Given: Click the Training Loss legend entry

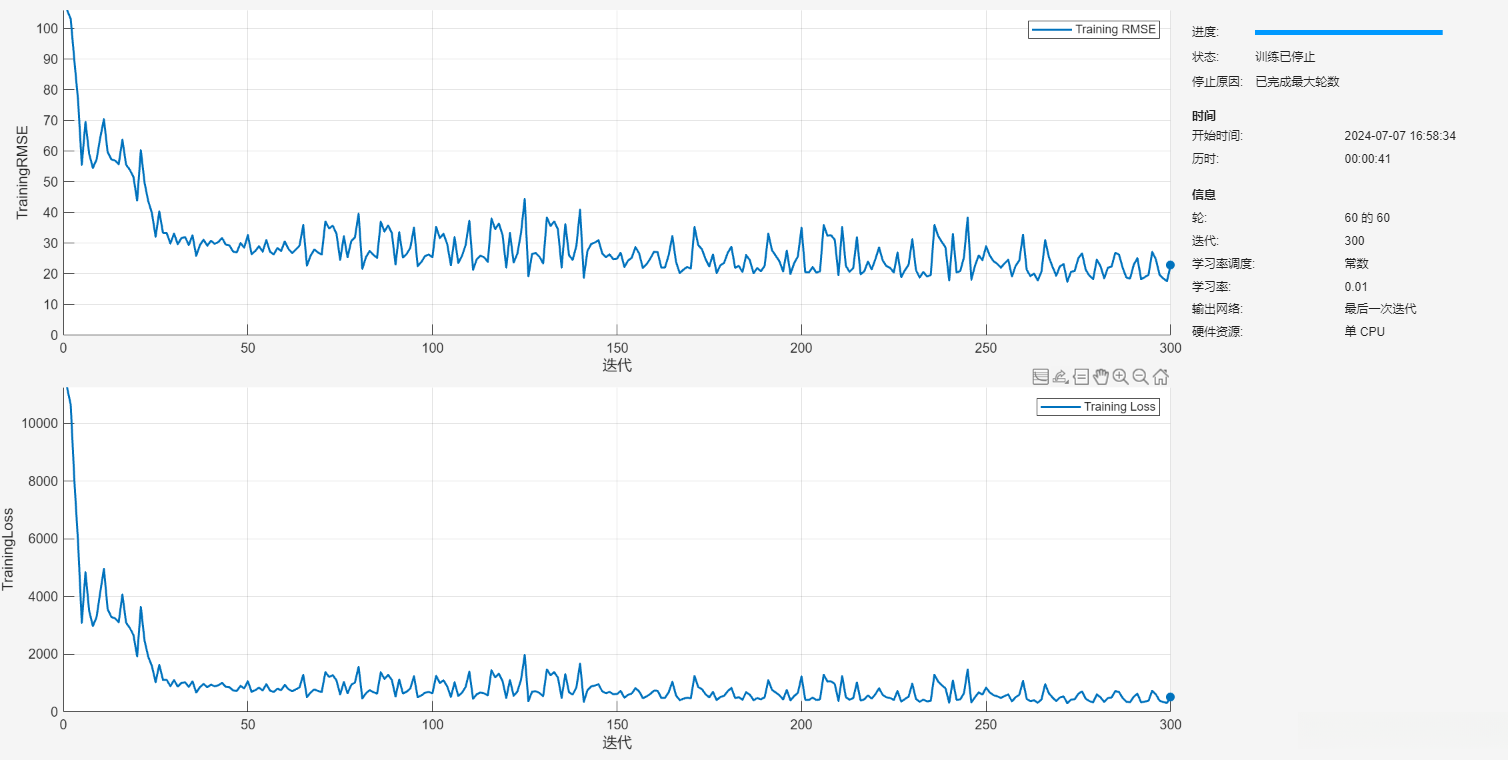Looking at the screenshot, I should (1098, 407).
